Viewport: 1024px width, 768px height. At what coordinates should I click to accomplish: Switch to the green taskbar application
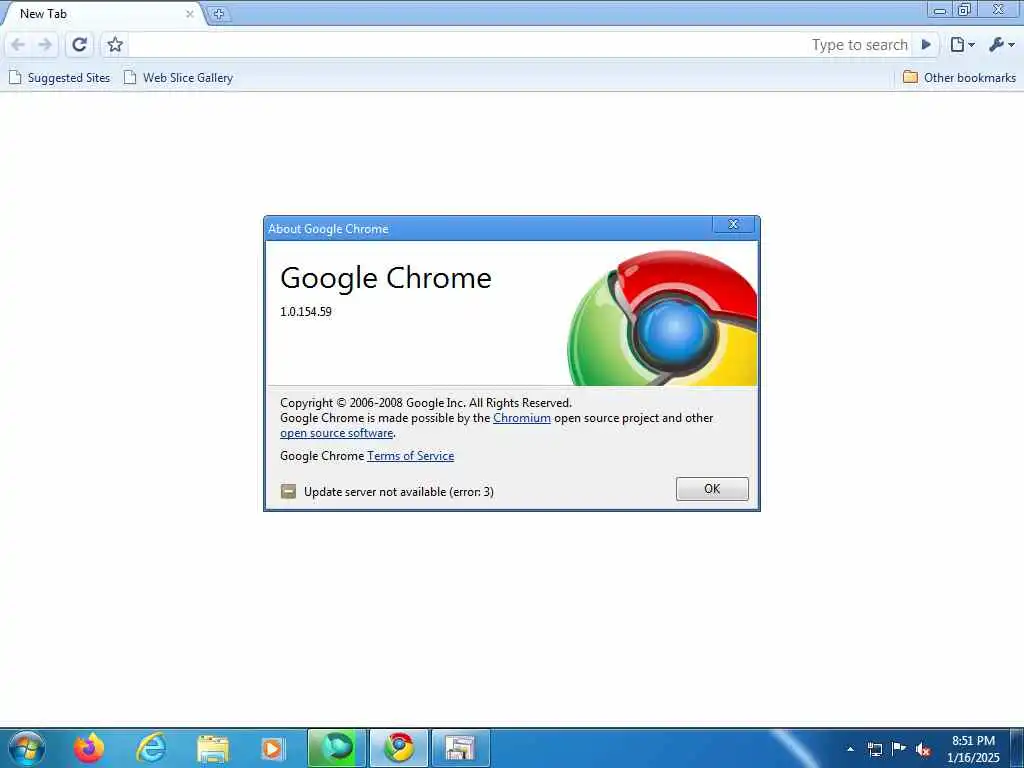point(336,748)
